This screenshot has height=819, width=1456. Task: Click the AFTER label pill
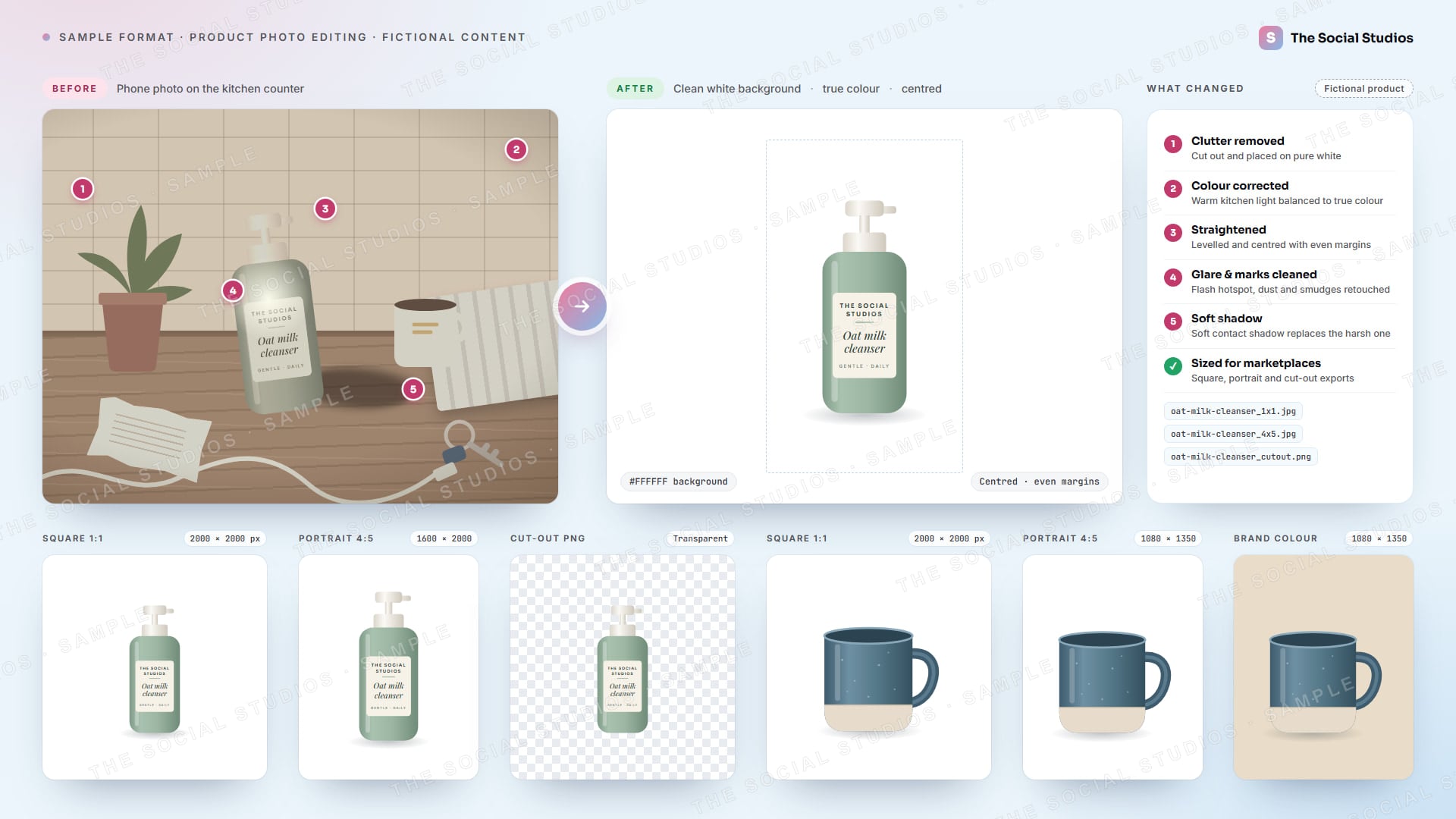(x=635, y=89)
